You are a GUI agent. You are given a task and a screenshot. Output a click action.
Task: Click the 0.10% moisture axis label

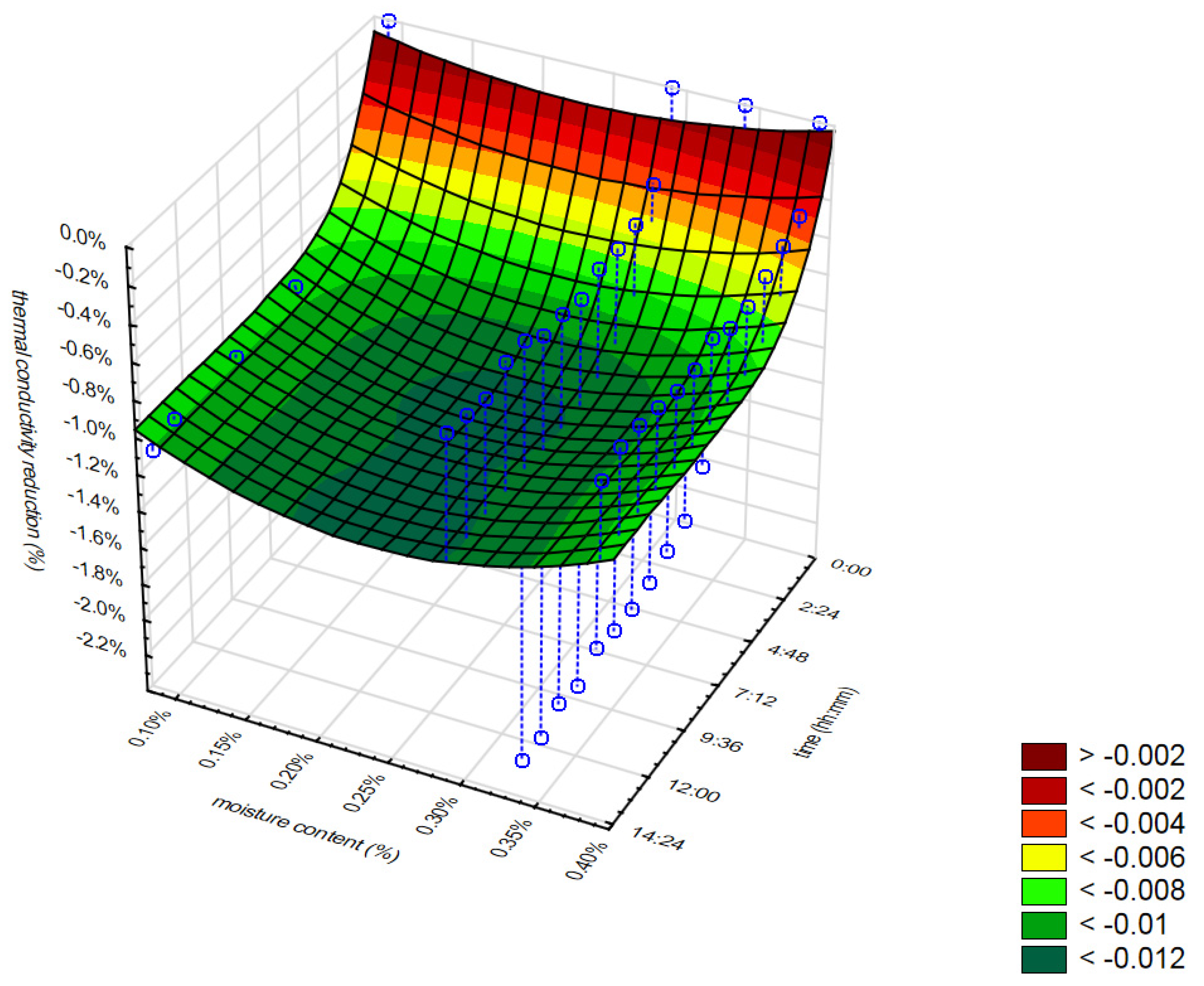point(150,729)
